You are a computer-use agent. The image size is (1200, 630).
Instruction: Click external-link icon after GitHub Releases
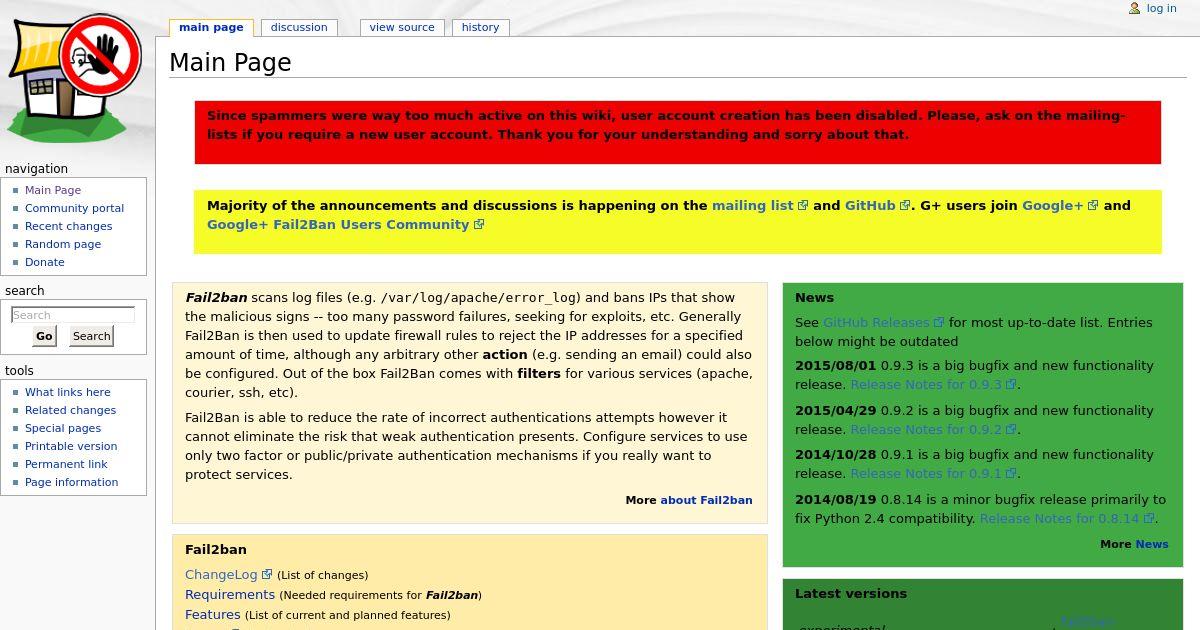pos(939,322)
